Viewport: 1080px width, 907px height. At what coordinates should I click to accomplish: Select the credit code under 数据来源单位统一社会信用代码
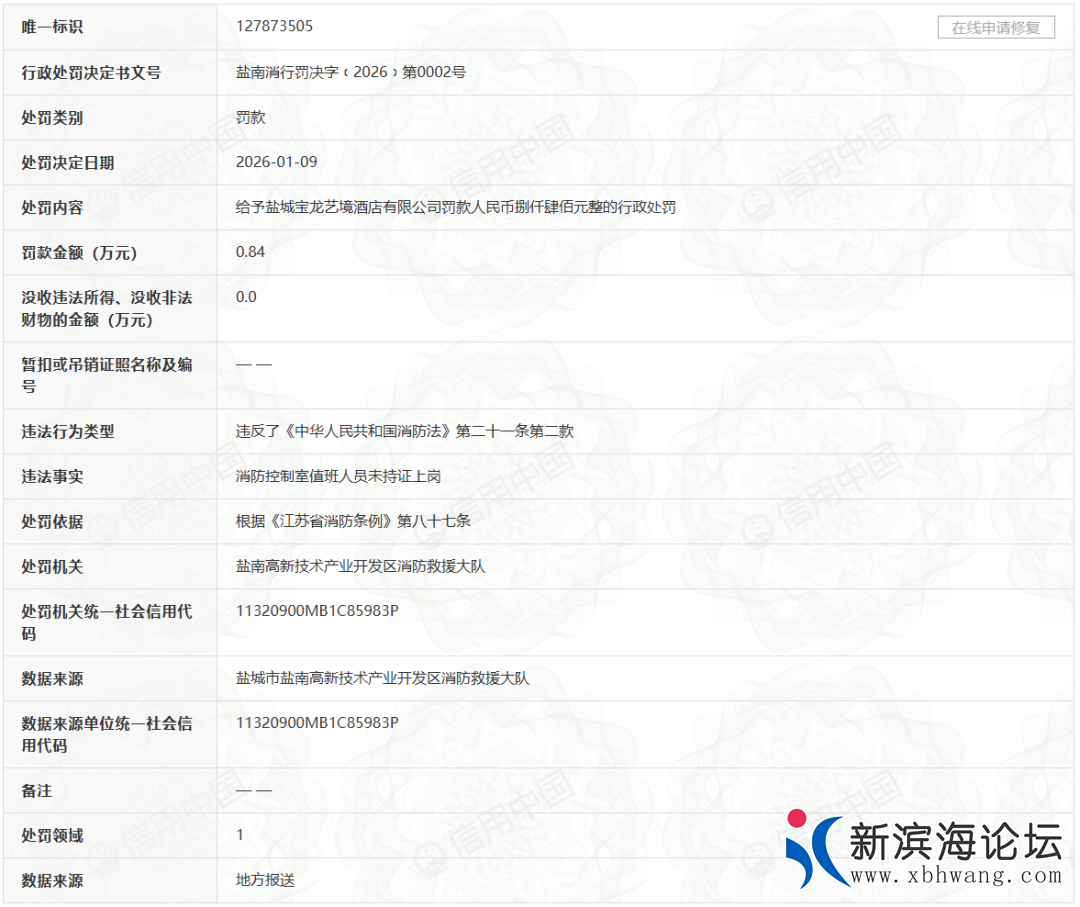(317, 723)
